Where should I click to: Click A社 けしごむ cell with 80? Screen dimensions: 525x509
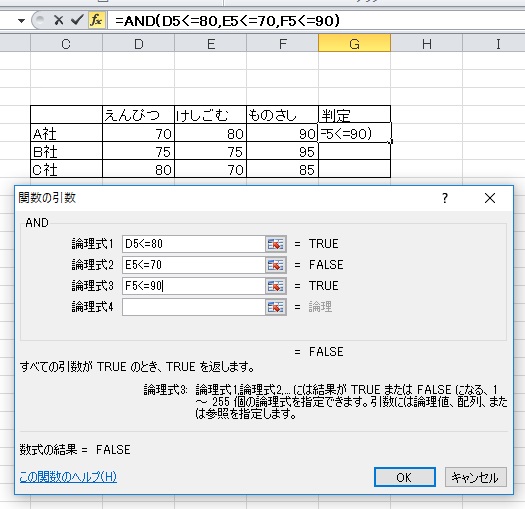tap(210, 133)
